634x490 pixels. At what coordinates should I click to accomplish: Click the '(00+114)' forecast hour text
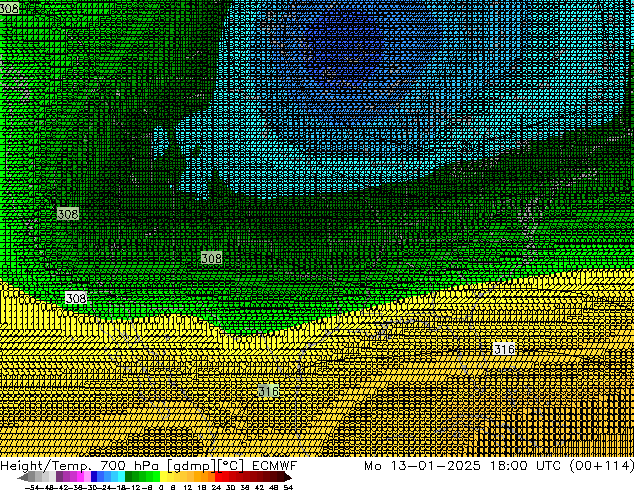coord(601,465)
